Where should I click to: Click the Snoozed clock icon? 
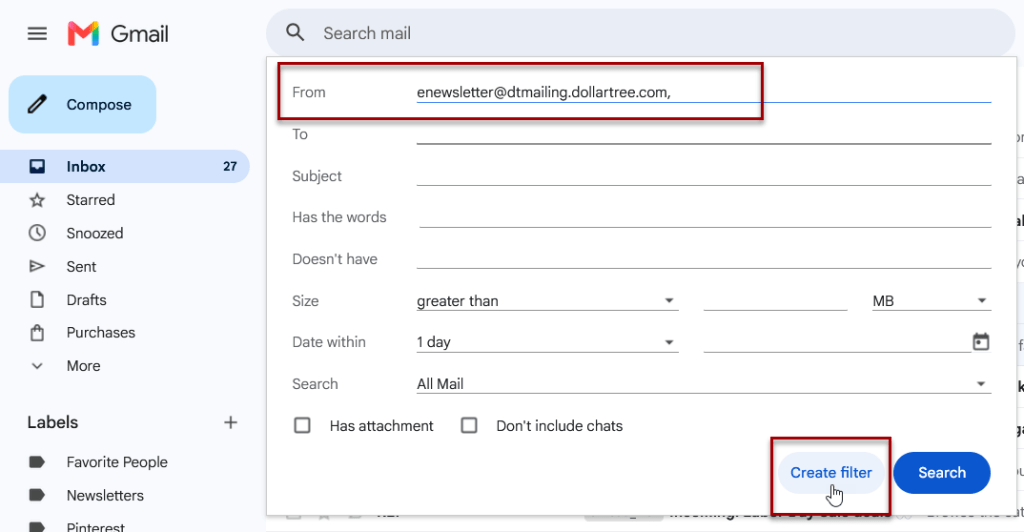(37, 233)
